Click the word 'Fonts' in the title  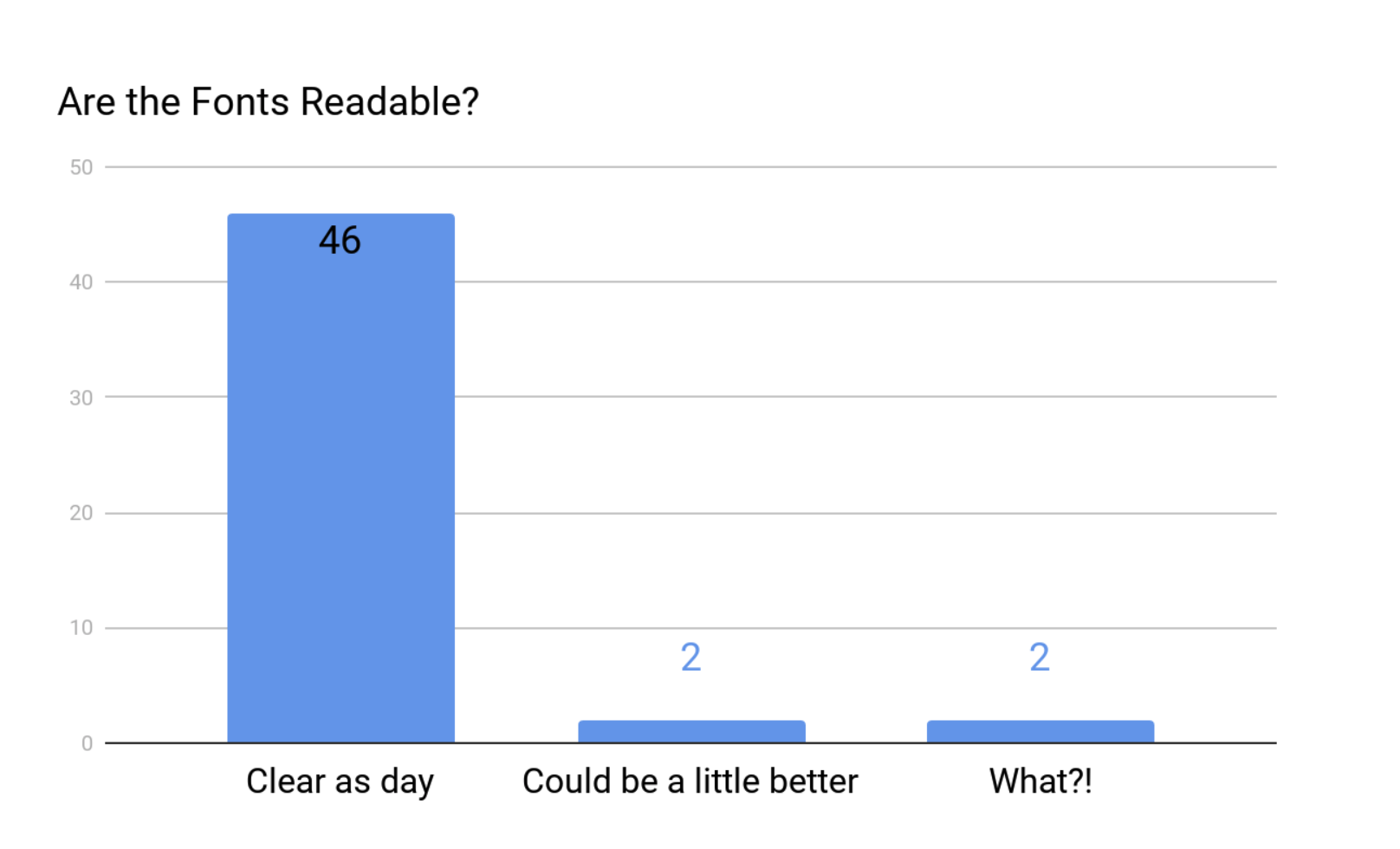[240, 102]
